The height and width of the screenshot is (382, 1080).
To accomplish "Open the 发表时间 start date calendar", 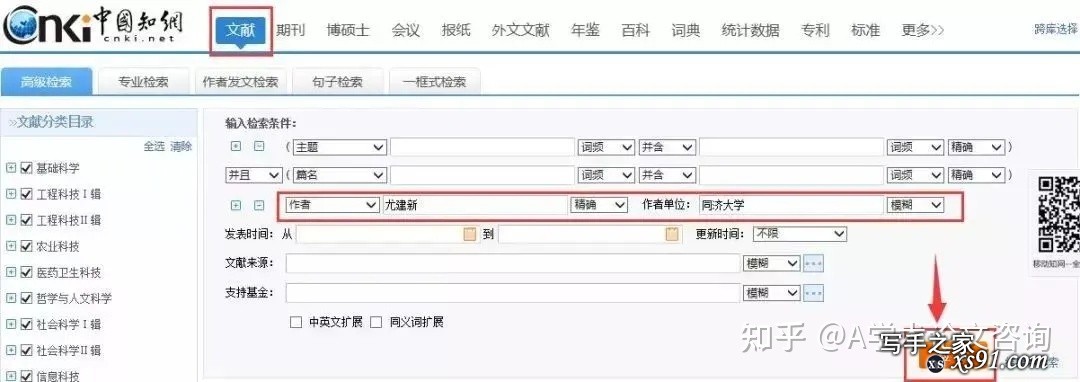I will pos(470,234).
